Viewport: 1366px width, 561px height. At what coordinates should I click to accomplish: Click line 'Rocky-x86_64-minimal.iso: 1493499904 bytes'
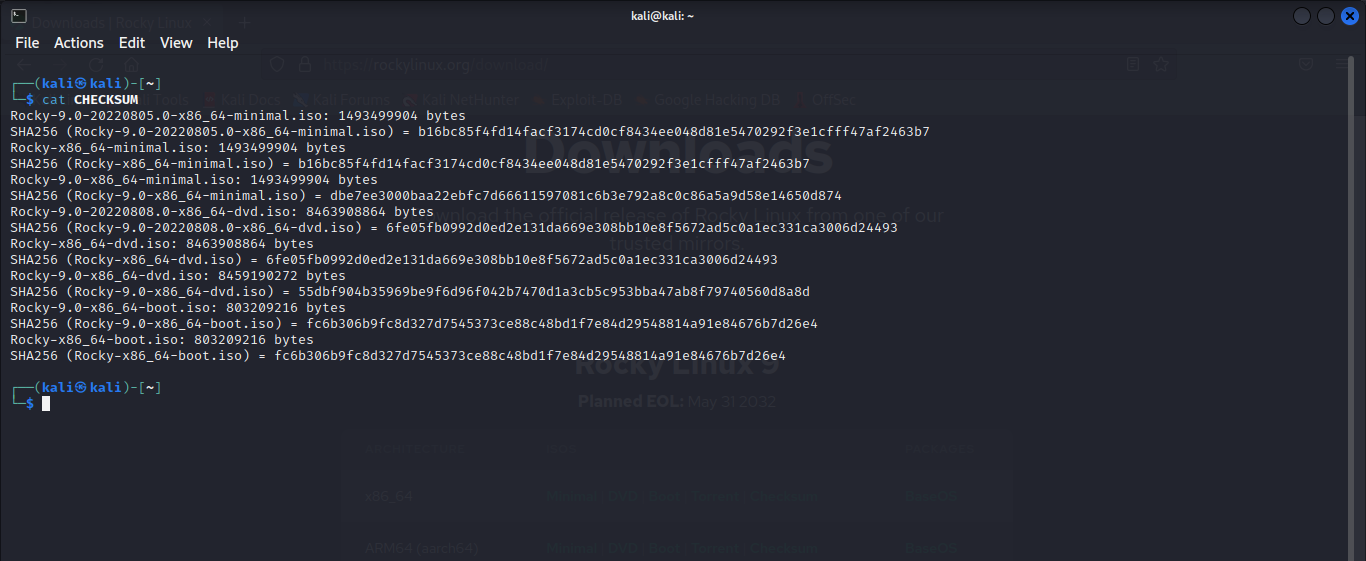(178, 147)
